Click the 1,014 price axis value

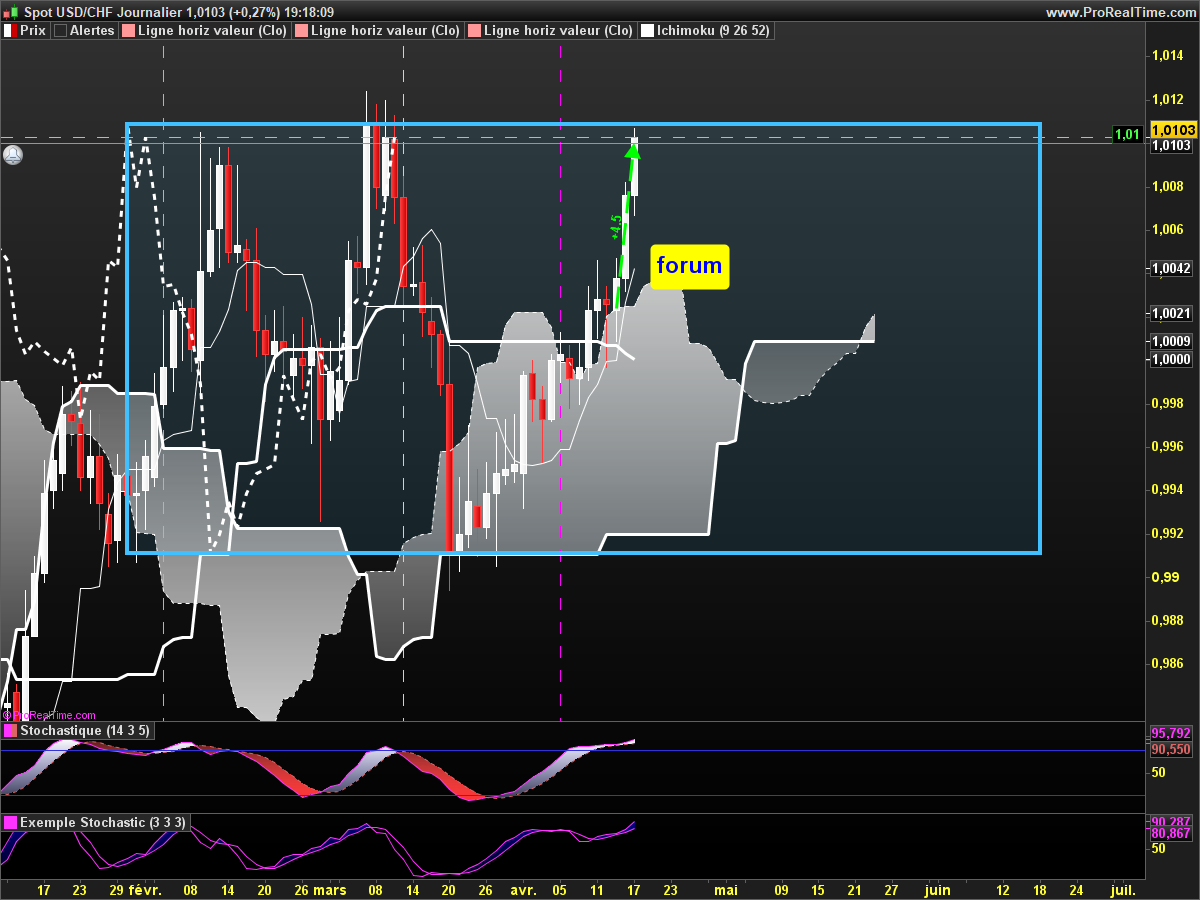tap(1168, 56)
